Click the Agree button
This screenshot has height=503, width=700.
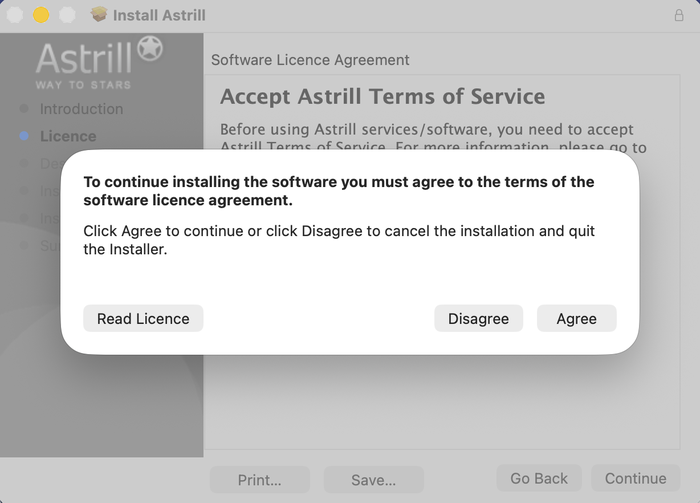[x=576, y=318]
